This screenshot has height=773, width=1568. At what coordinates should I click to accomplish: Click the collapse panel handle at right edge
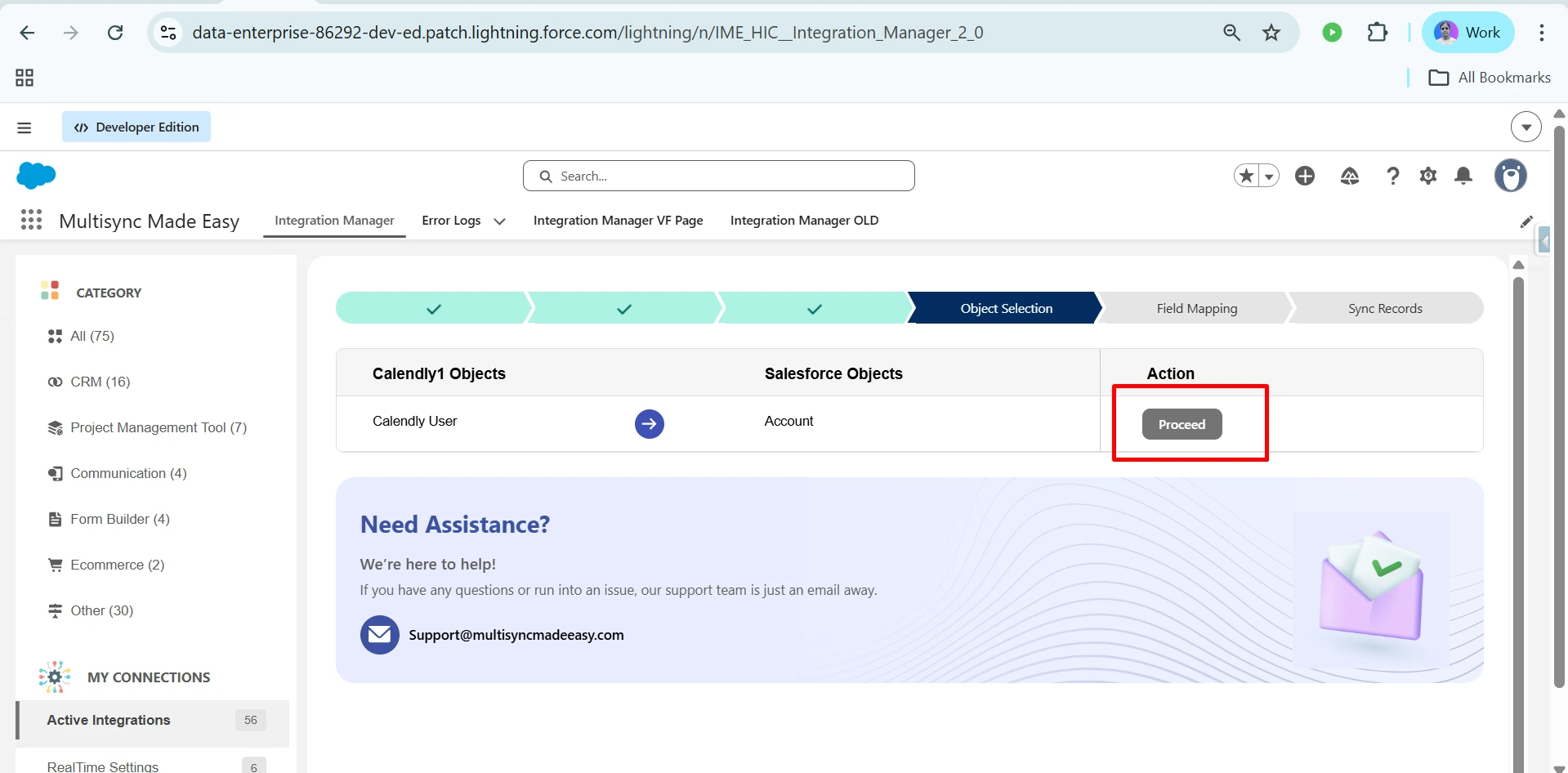pyautogui.click(x=1543, y=240)
